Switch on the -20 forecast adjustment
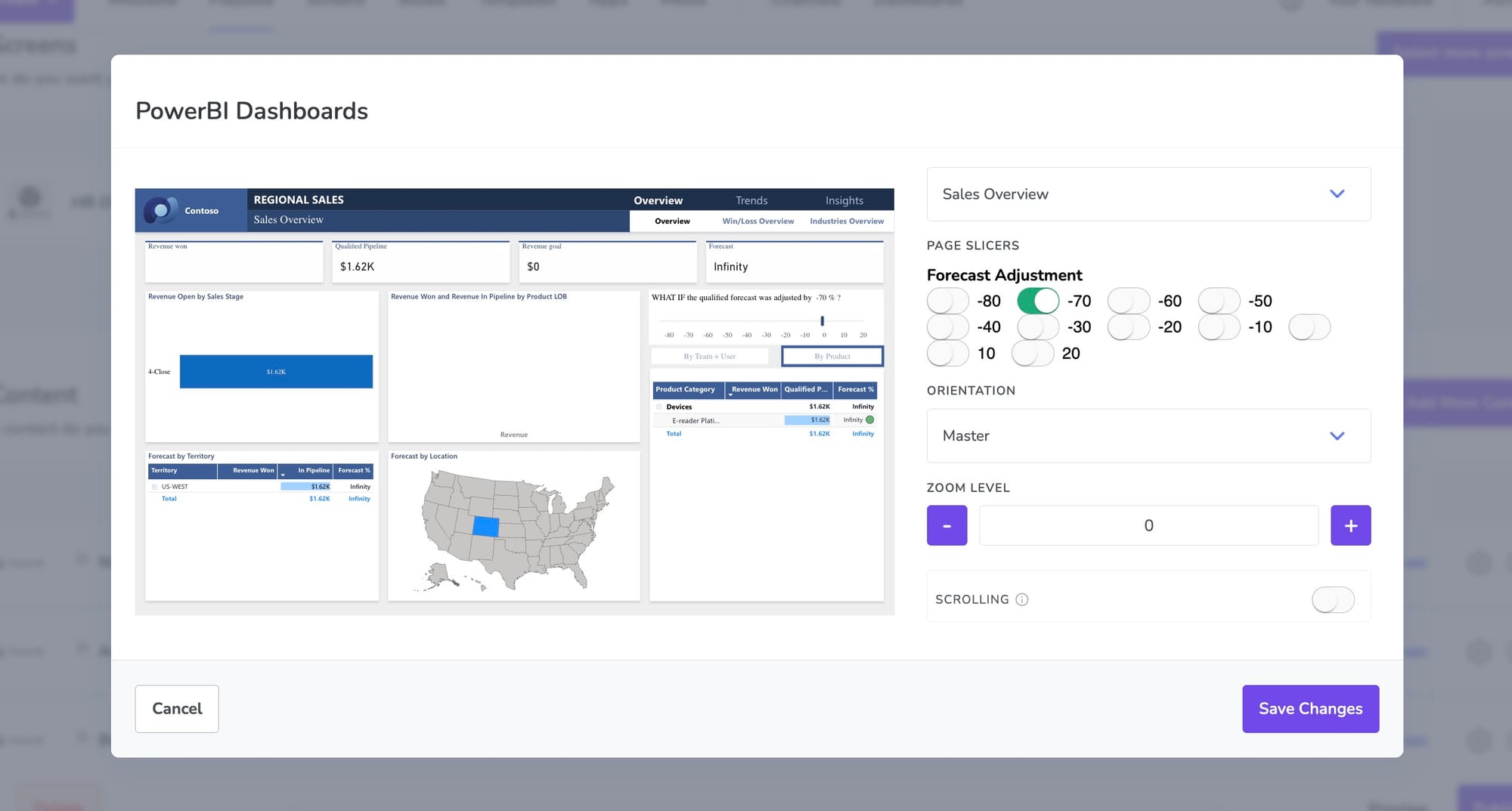Viewport: 1512px width, 811px height. tap(1129, 327)
